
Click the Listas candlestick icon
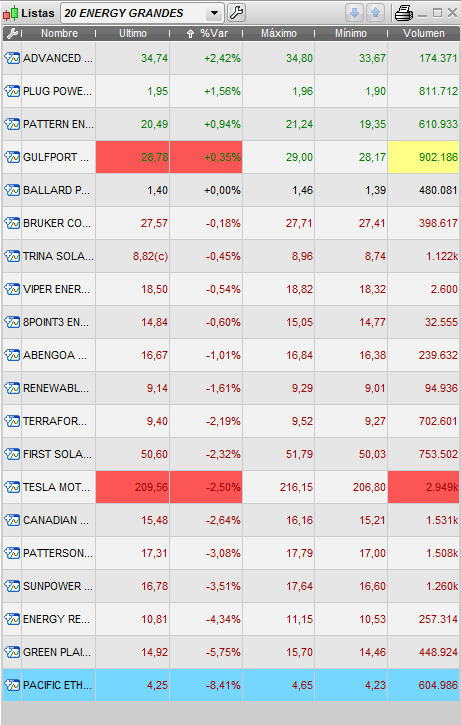11,13
